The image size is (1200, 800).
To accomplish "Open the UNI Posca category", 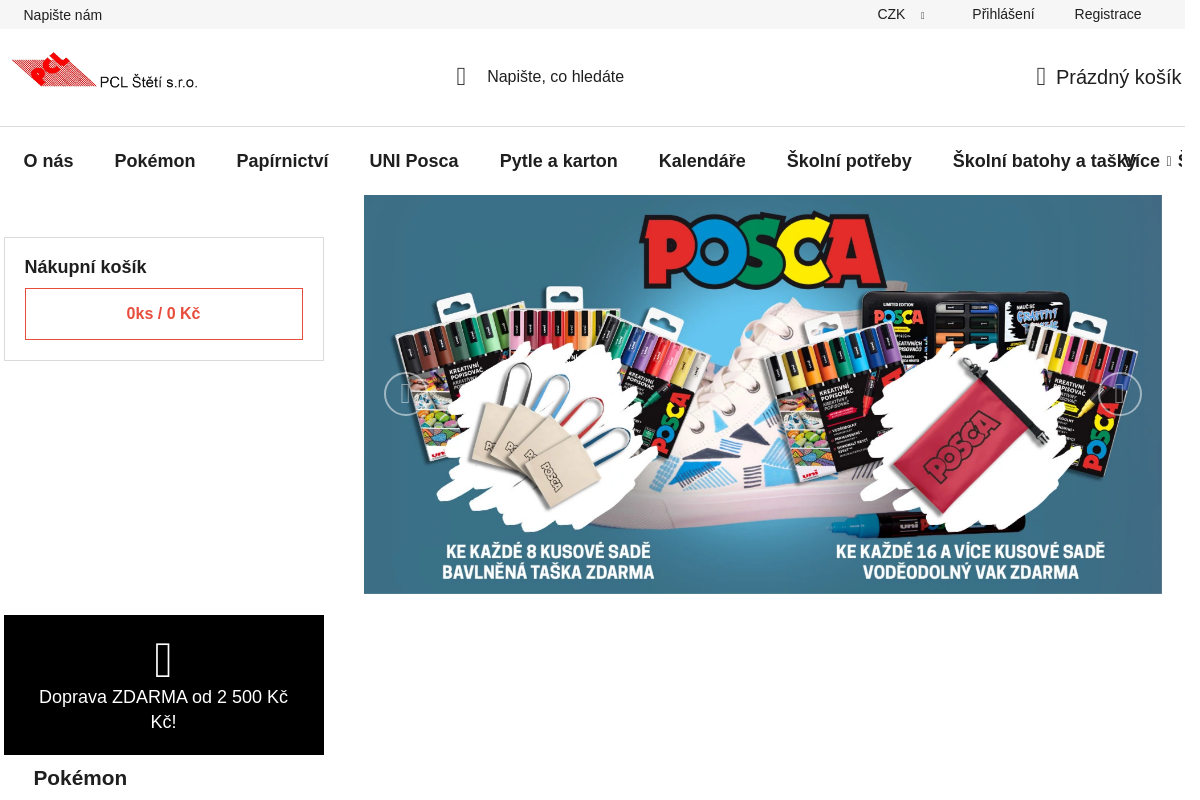I will click(414, 161).
